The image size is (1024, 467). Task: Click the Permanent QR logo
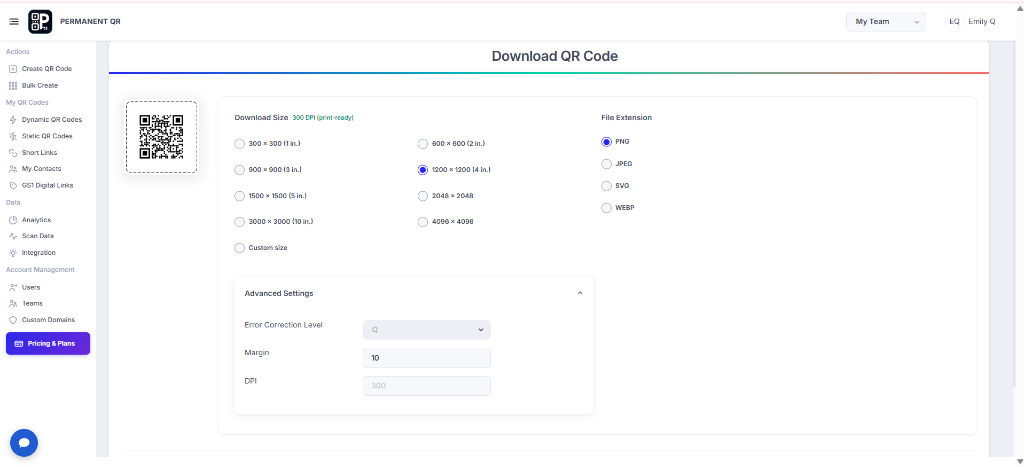[x=40, y=22]
